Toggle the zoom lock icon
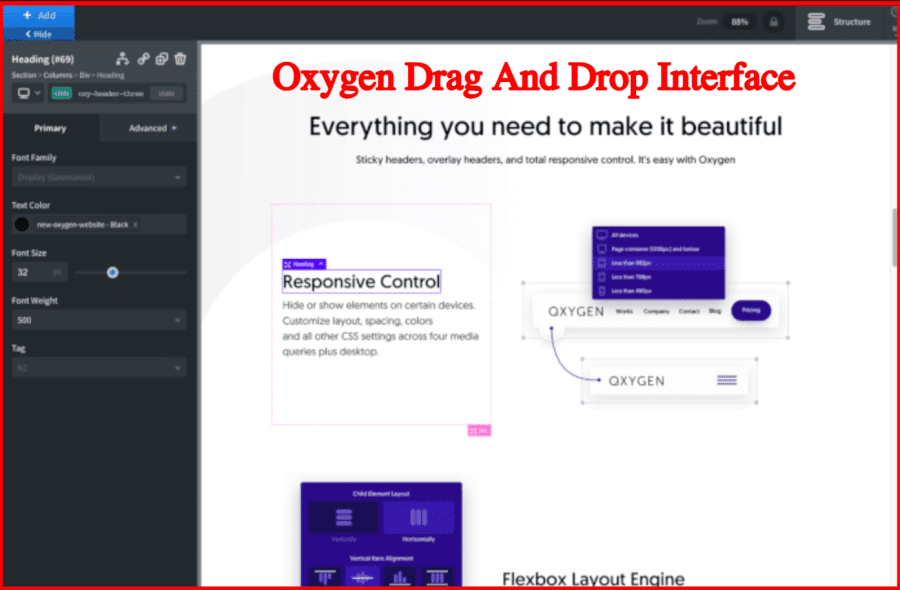Screen dimensions: 900x590 point(774,22)
